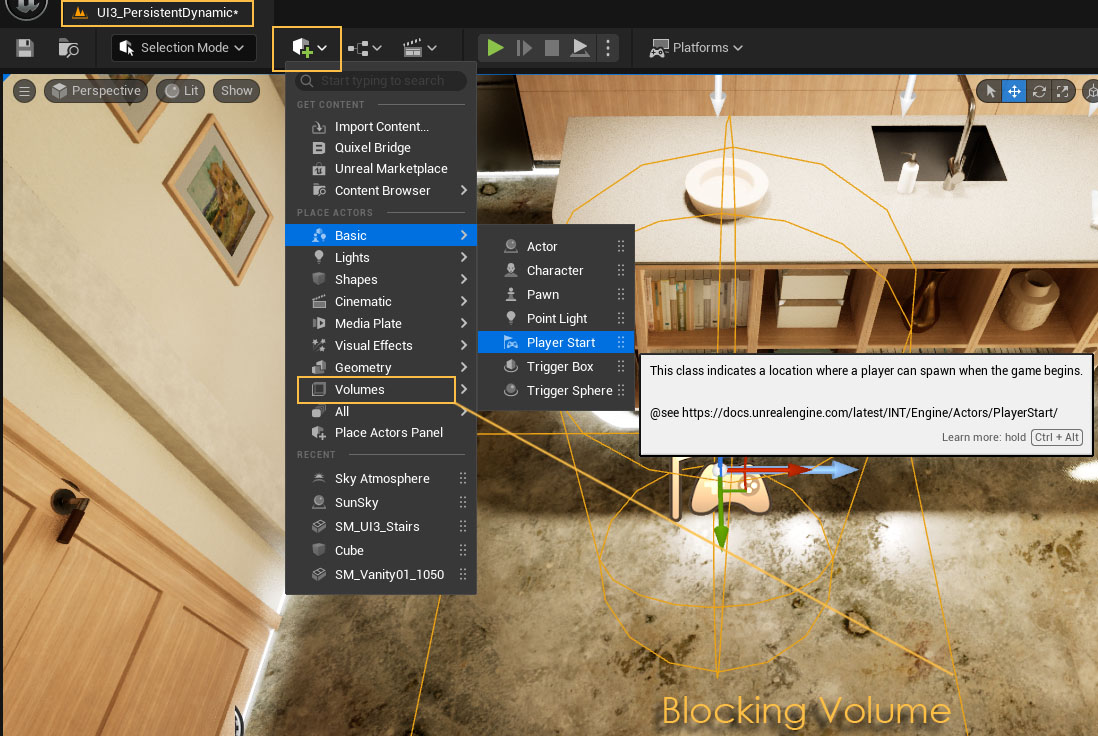
Task: Click the search field in add menu
Action: 390,81
